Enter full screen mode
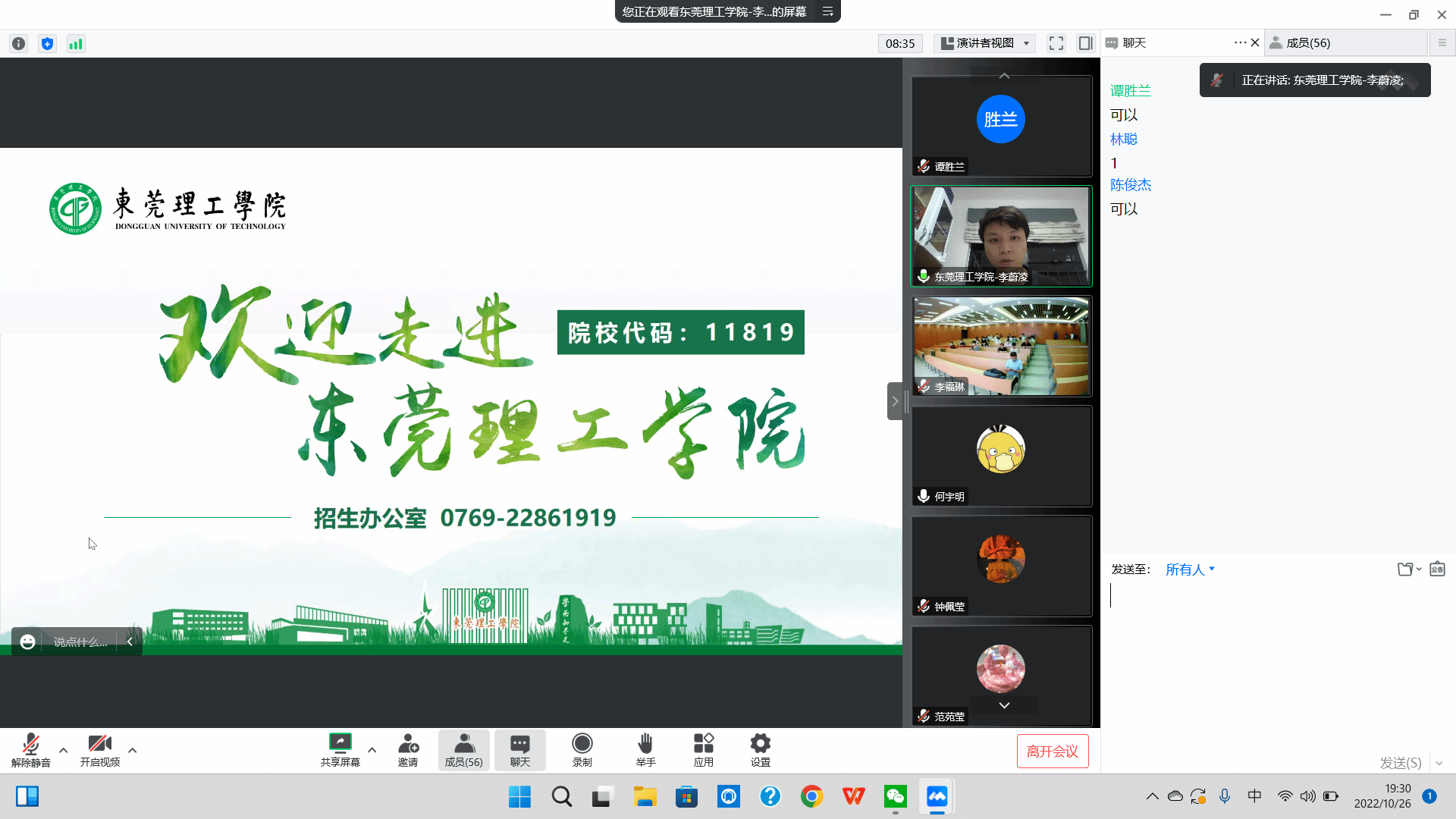 pos(1056,43)
